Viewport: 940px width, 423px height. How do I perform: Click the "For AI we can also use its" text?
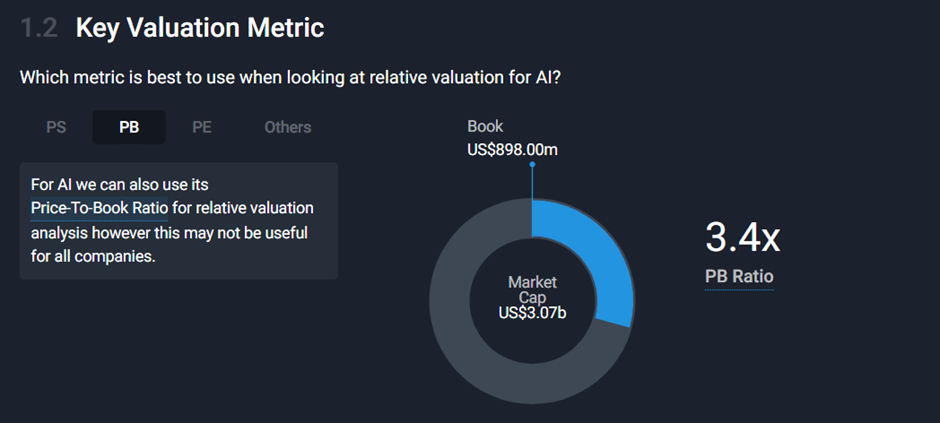coord(119,185)
